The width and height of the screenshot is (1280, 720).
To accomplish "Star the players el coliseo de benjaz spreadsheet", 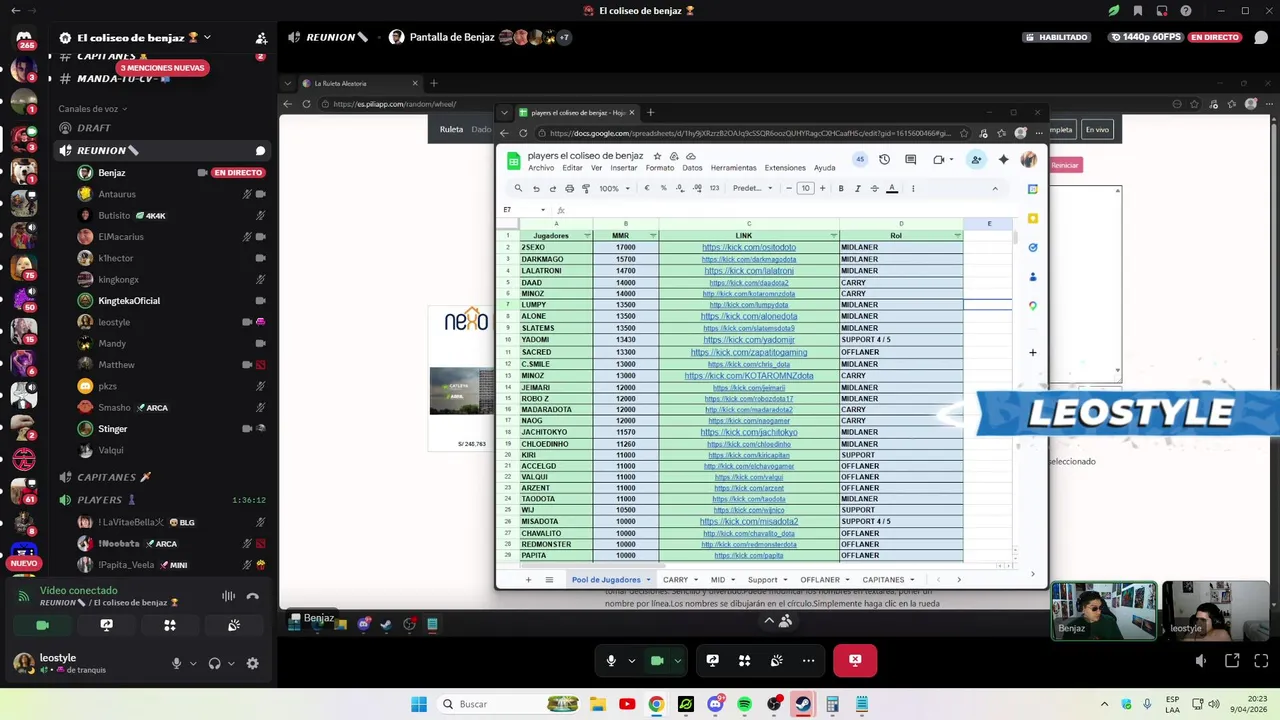I will pyautogui.click(x=657, y=156).
